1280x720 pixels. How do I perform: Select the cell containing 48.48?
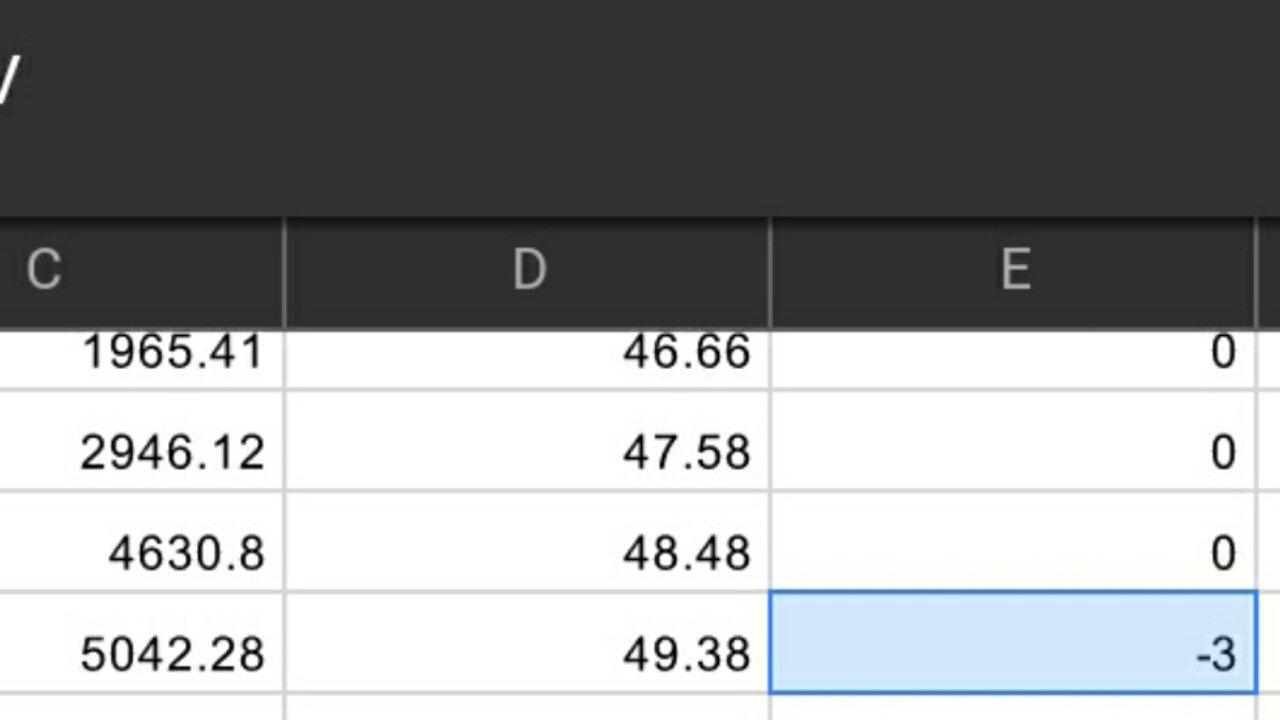(528, 541)
